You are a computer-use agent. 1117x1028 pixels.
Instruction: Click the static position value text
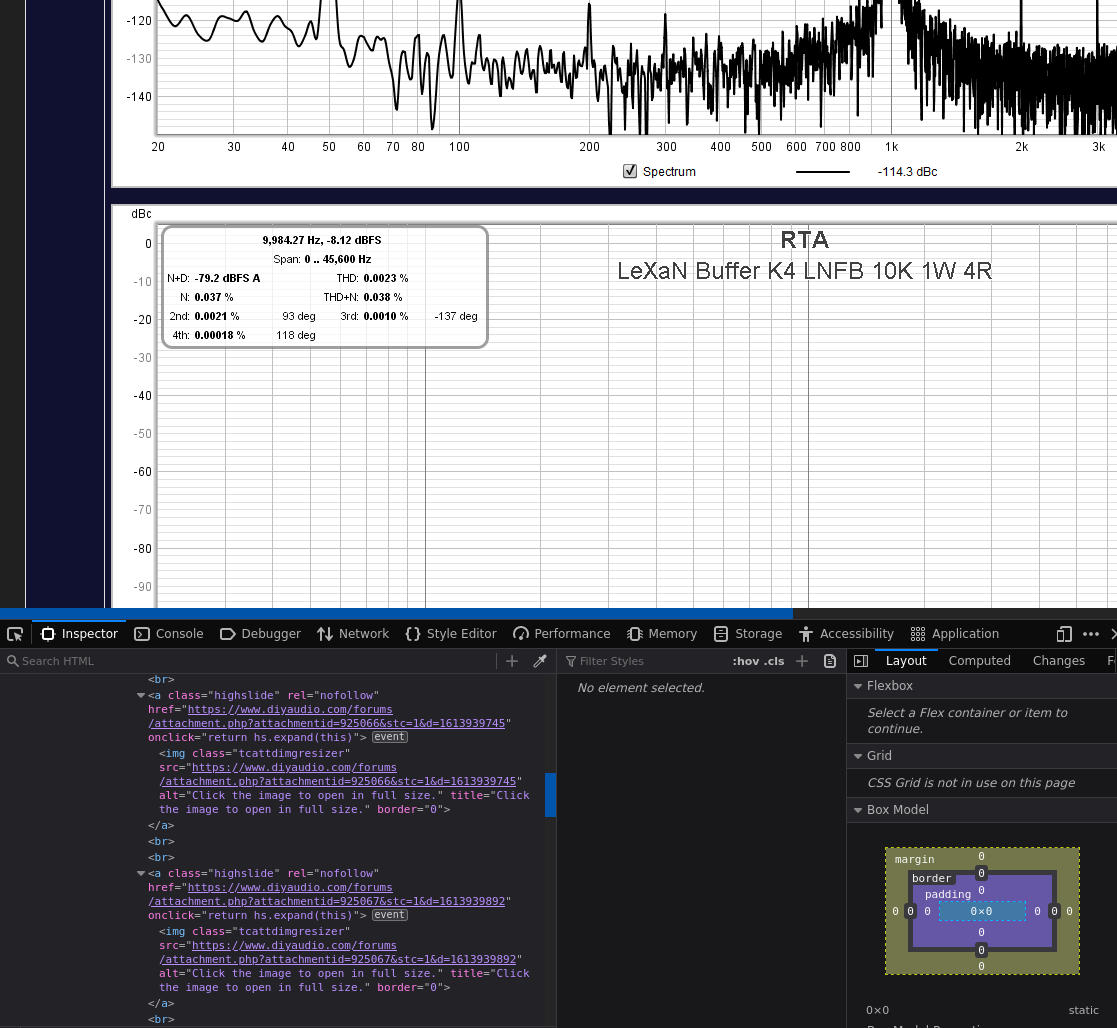[1084, 1010]
